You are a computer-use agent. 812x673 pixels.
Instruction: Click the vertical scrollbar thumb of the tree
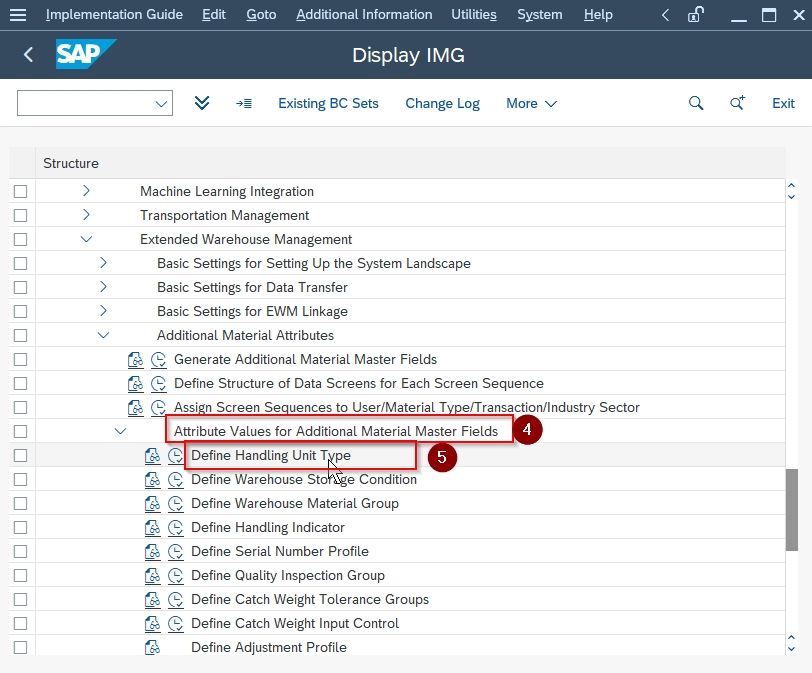coord(791,510)
